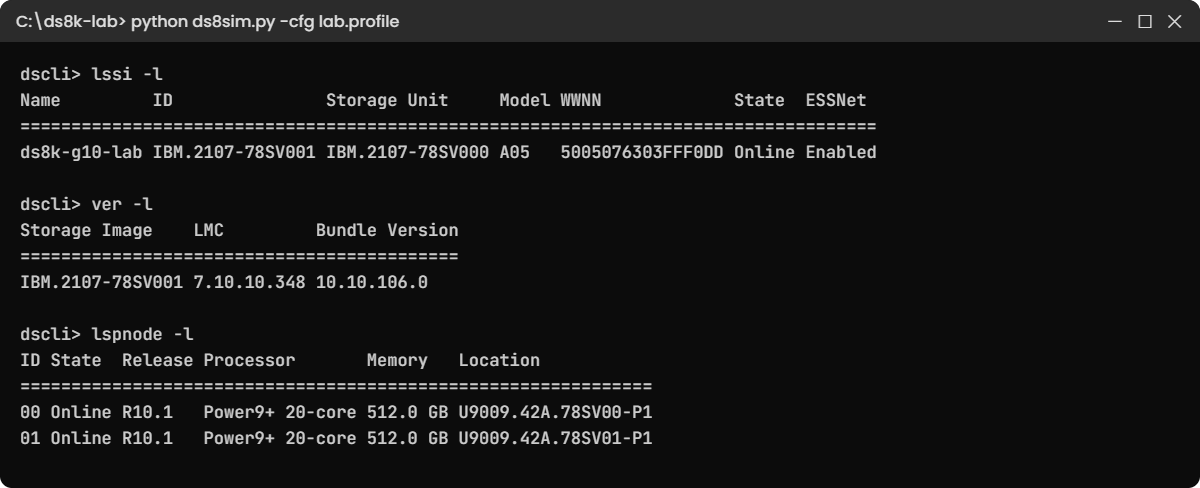
Task: Click node ID 01
Action: click(x=30, y=438)
